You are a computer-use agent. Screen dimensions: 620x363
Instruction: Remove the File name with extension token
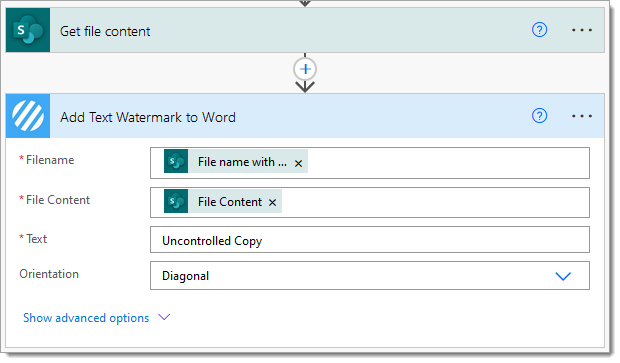point(299,163)
